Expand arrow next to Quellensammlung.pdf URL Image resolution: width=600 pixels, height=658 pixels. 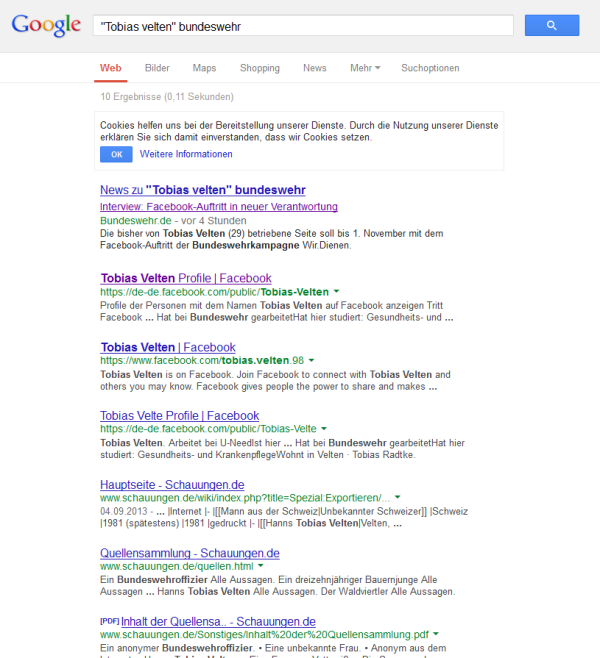436,634
